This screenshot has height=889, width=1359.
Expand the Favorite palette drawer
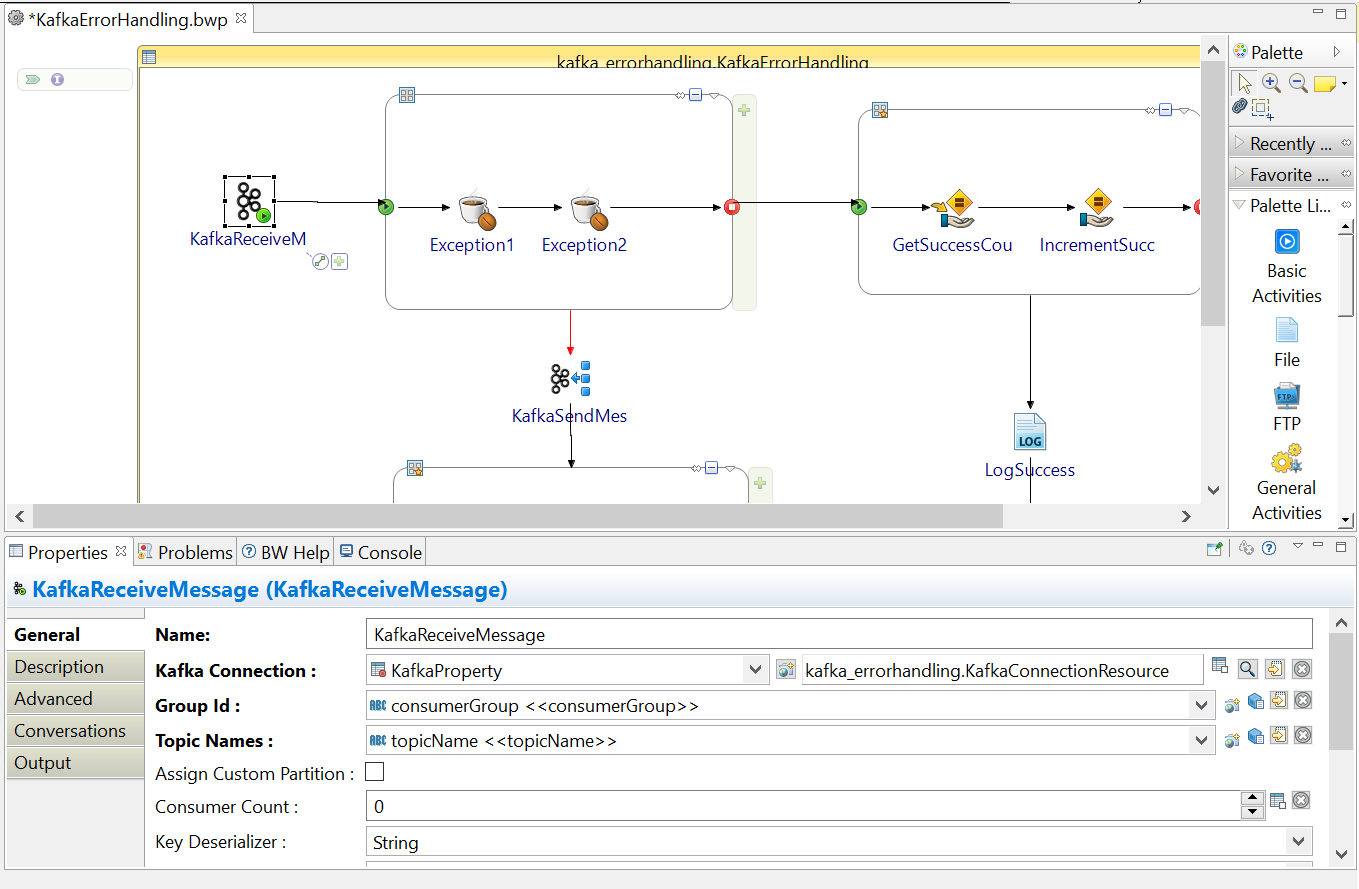pos(1290,174)
